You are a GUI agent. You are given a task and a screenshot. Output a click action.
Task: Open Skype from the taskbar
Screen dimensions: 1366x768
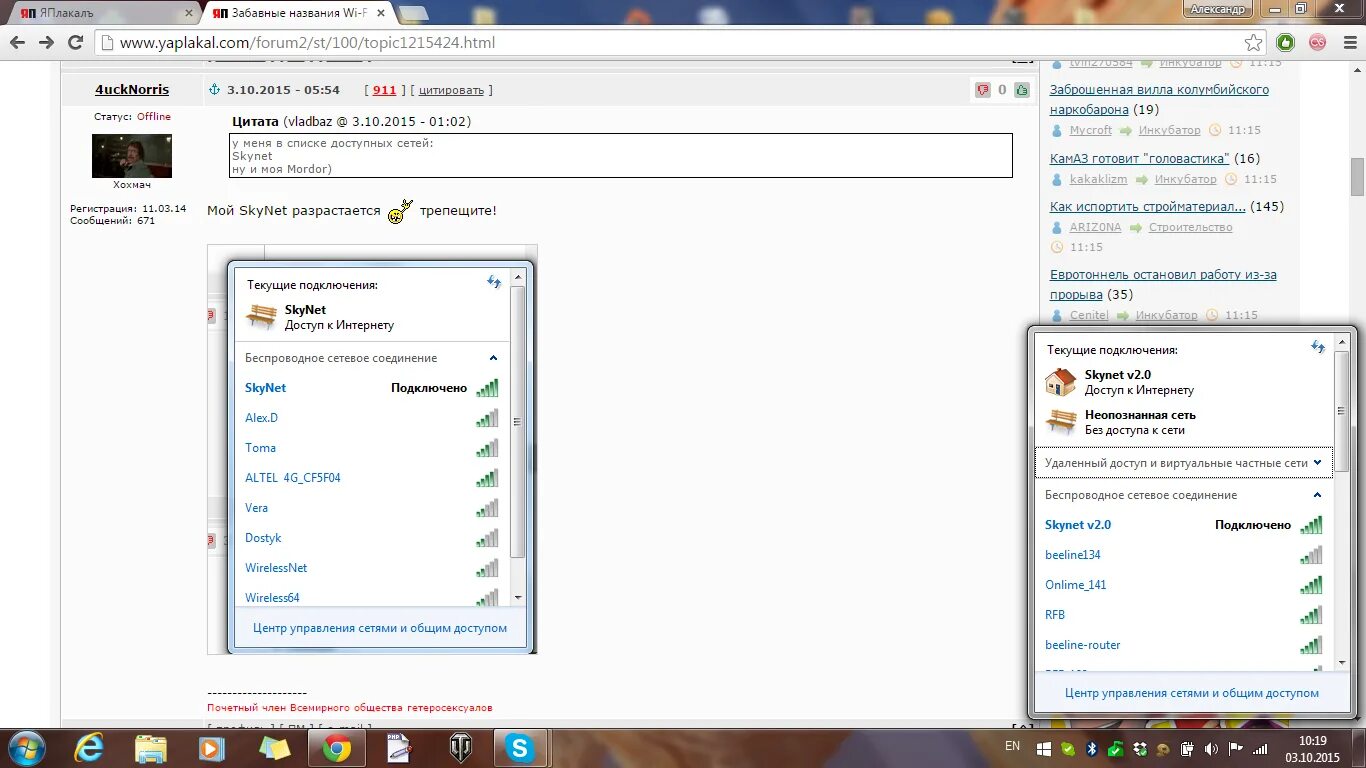click(x=520, y=747)
